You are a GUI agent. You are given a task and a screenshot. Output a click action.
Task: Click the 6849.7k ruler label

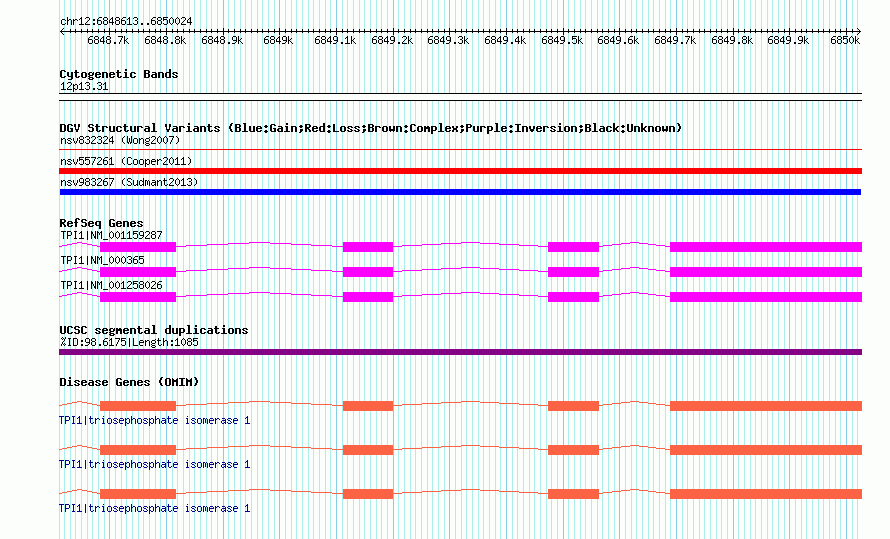[x=675, y=40]
